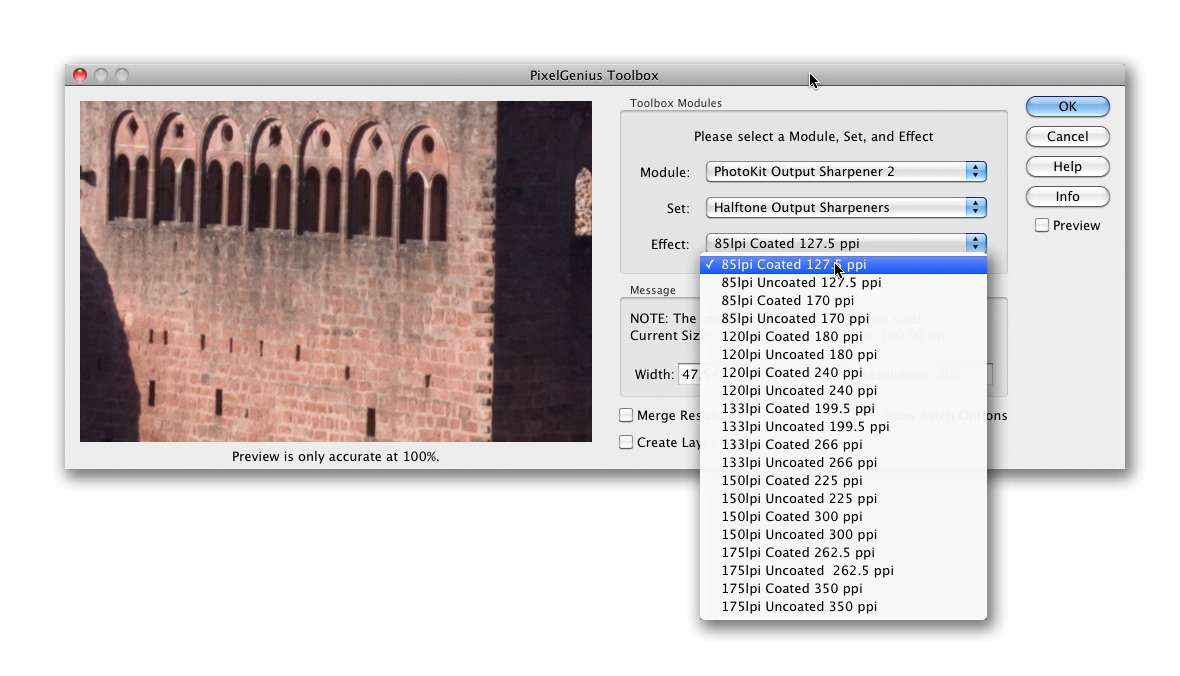Screen dimensions: 1180x676
Task: Pick 175lpi Uncoated 262.5 ppi
Action: coord(843,571)
